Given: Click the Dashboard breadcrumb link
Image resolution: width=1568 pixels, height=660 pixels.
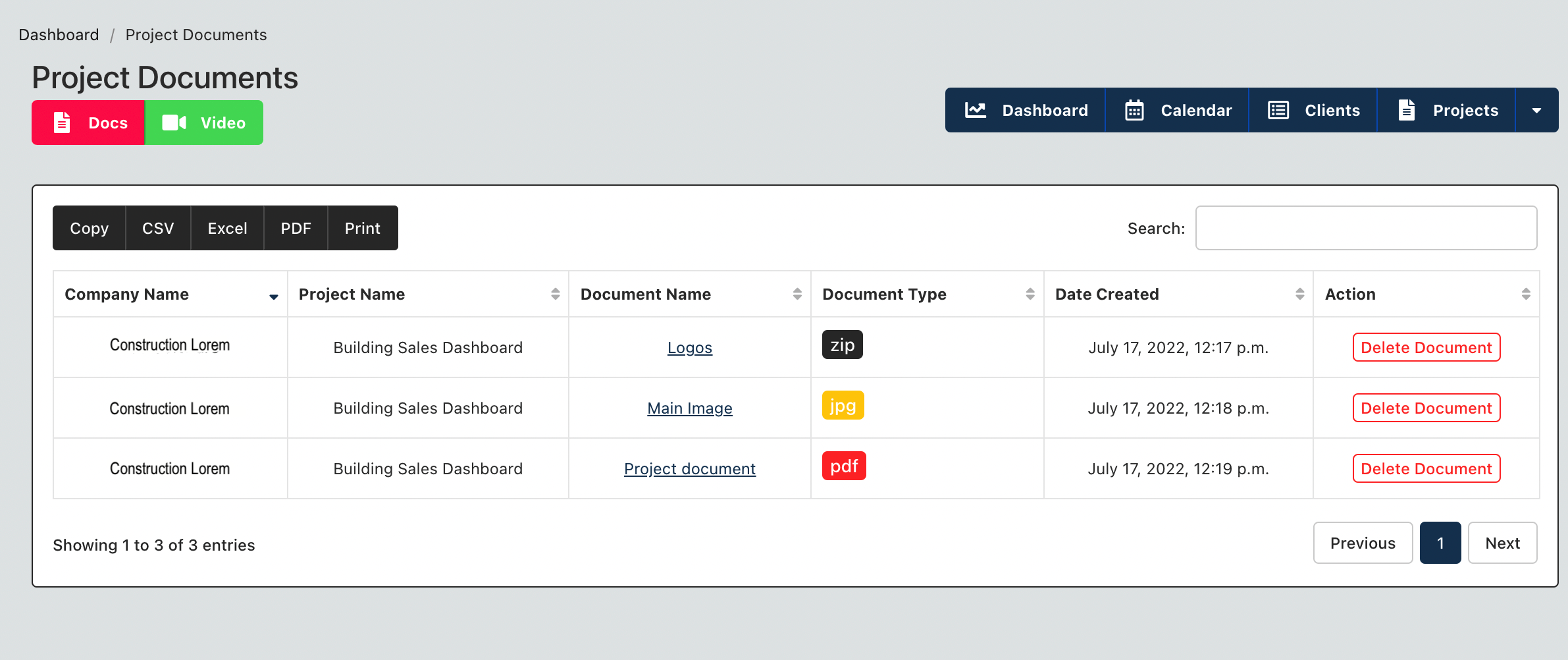Looking at the screenshot, I should click(59, 35).
